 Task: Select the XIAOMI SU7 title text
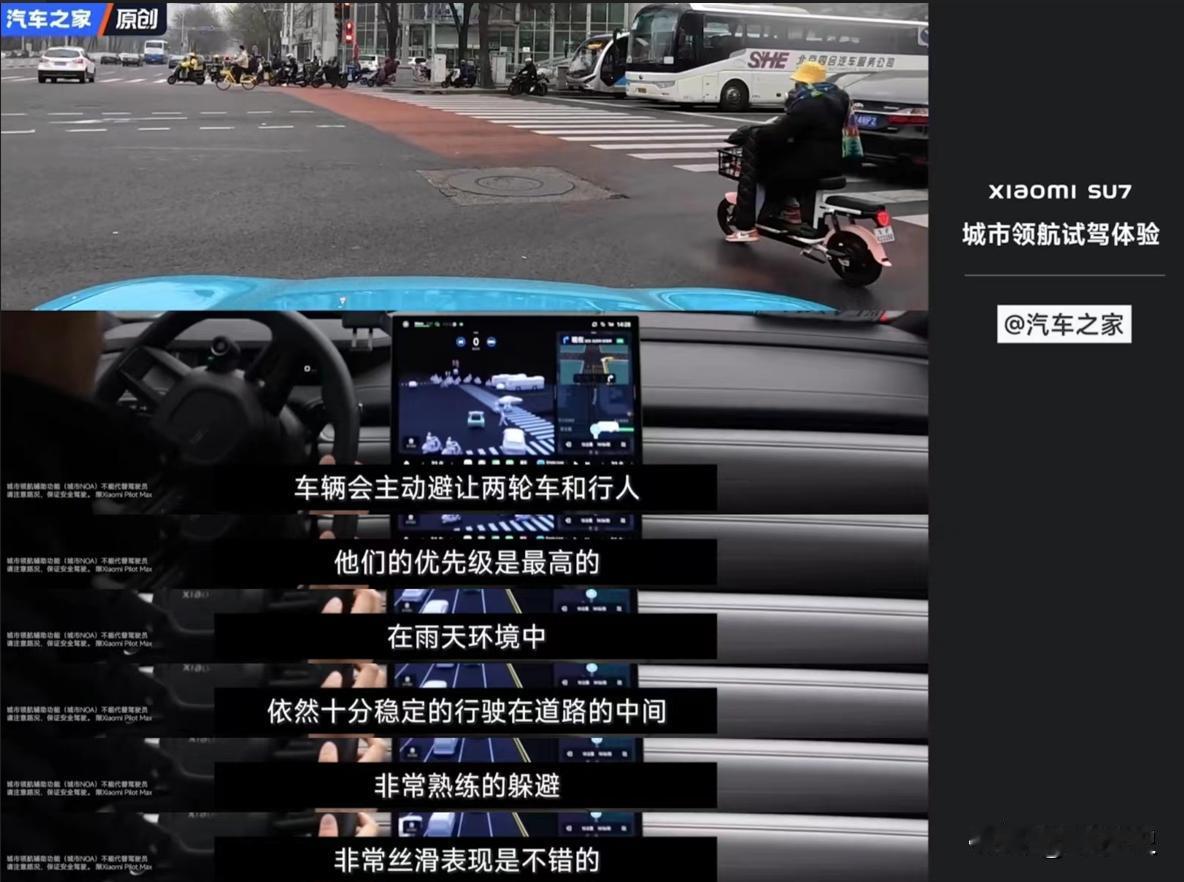1060,192
